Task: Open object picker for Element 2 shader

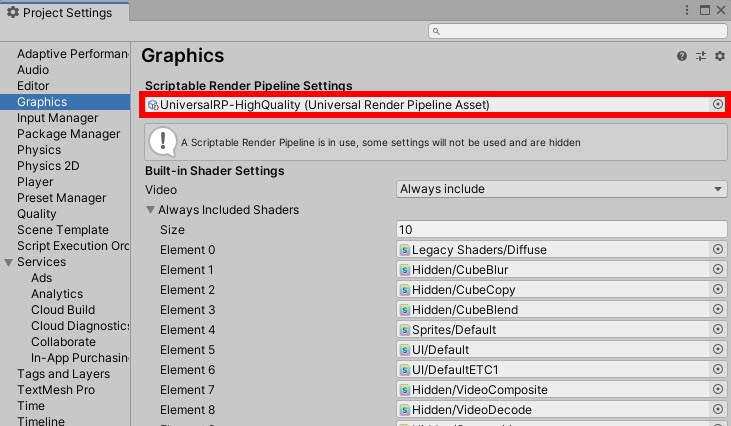Action: (718, 289)
